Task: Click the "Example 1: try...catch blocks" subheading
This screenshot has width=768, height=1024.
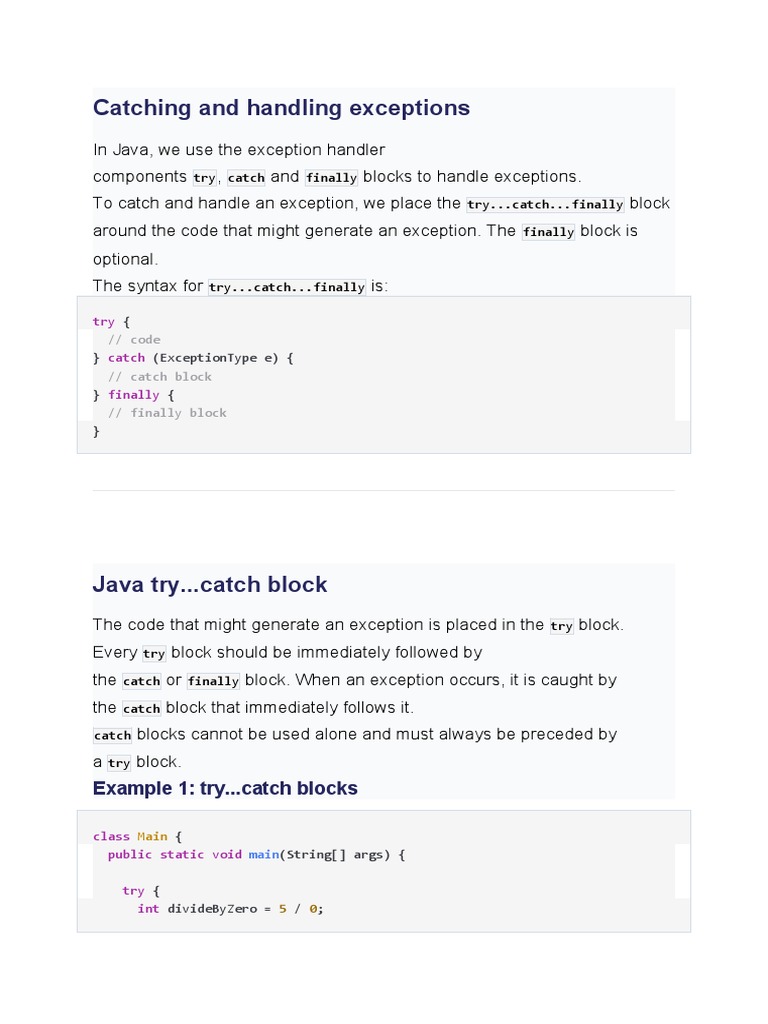Action: click(x=225, y=789)
